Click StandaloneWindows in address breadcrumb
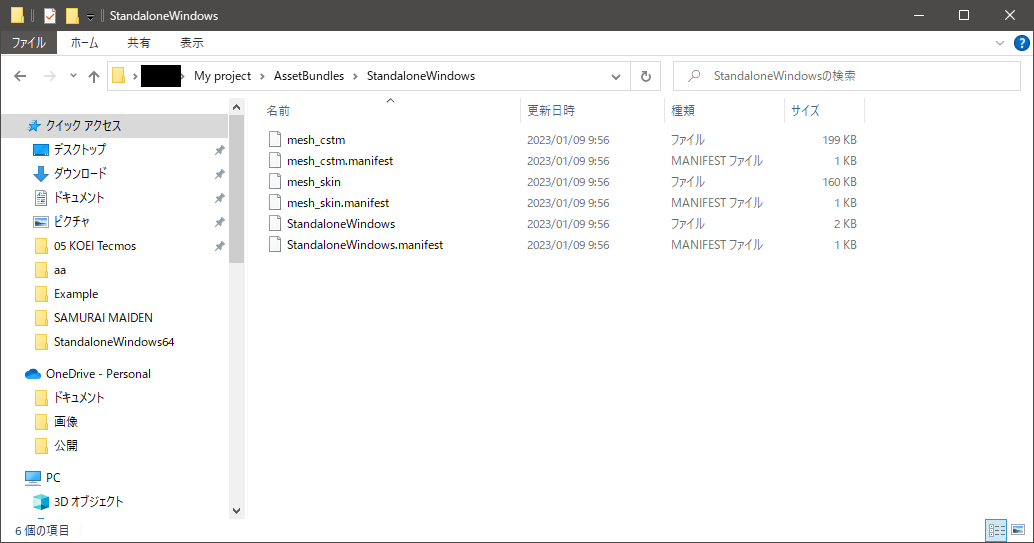This screenshot has width=1034, height=543. (x=421, y=76)
